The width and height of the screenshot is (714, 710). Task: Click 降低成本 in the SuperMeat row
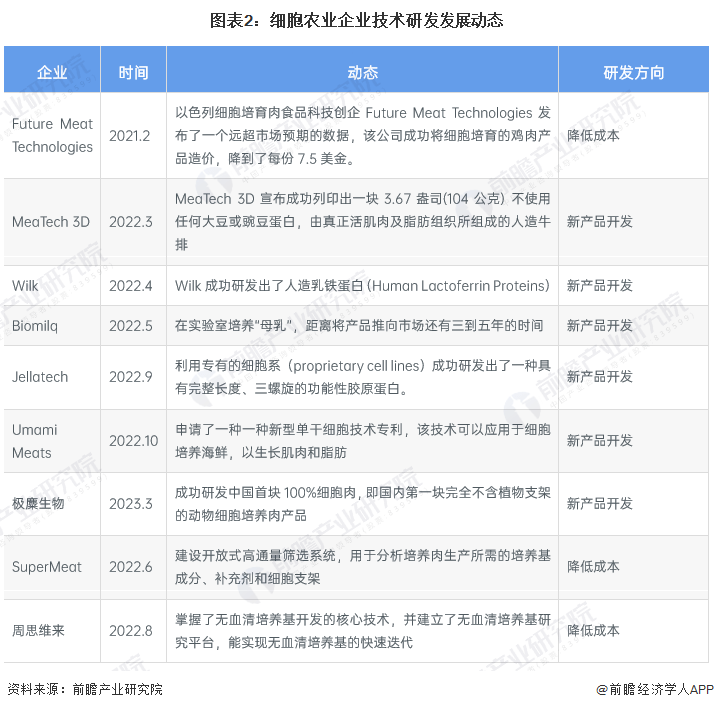point(593,567)
